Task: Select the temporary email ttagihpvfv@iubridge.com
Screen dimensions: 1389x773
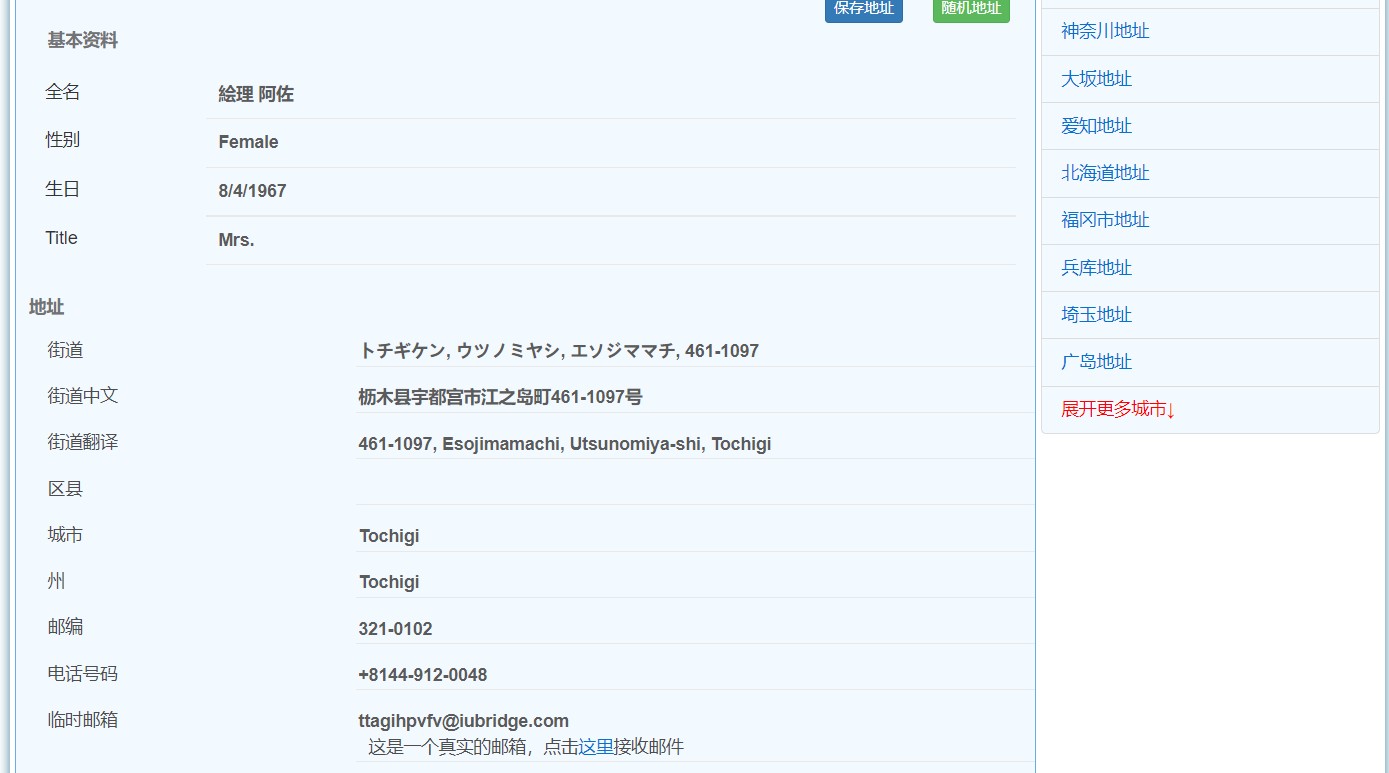Action: (463, 720)
